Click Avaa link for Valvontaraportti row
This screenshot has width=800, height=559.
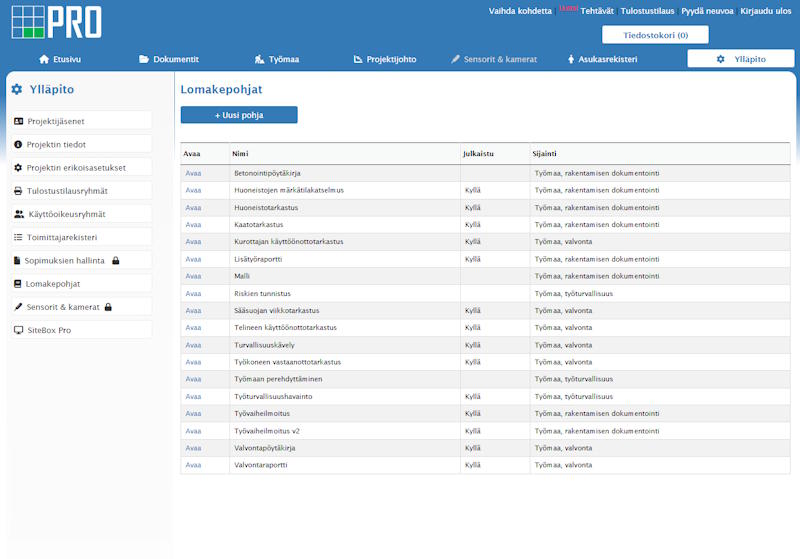coord(193,465)
